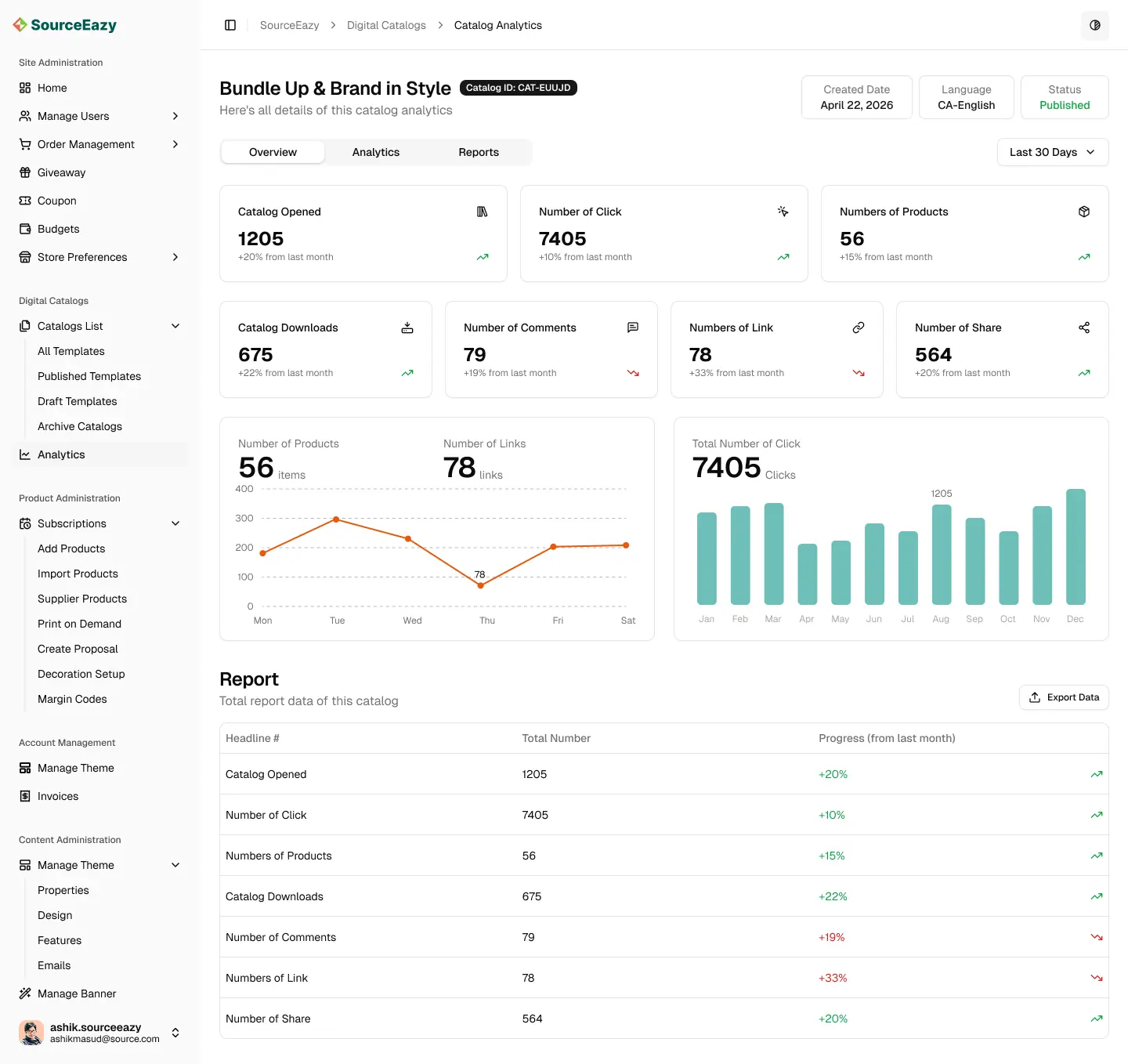Open Margin Codes in sidebar

coord(72,699)
